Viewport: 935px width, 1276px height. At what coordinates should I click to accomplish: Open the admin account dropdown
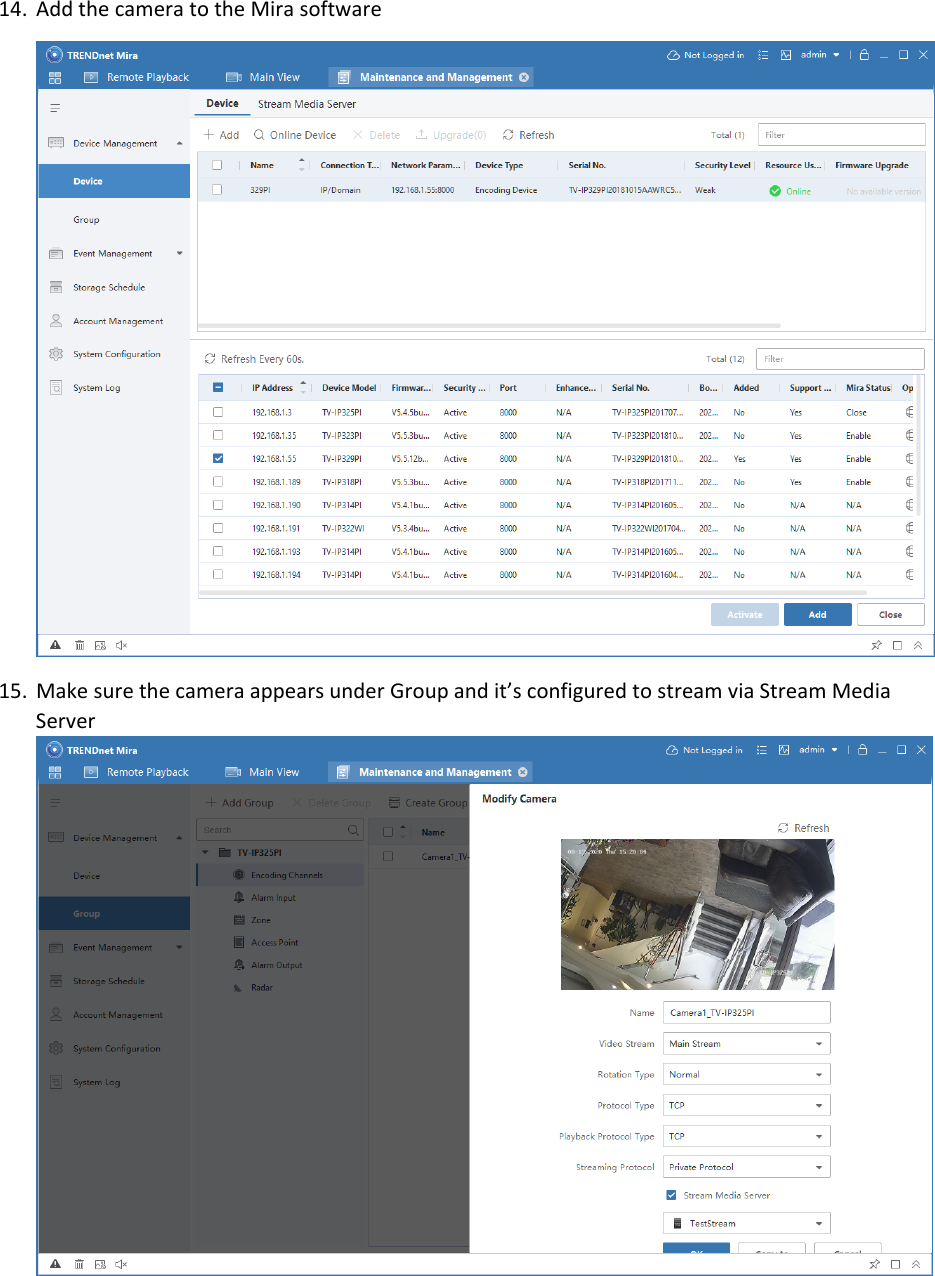(x=820, y=55)
